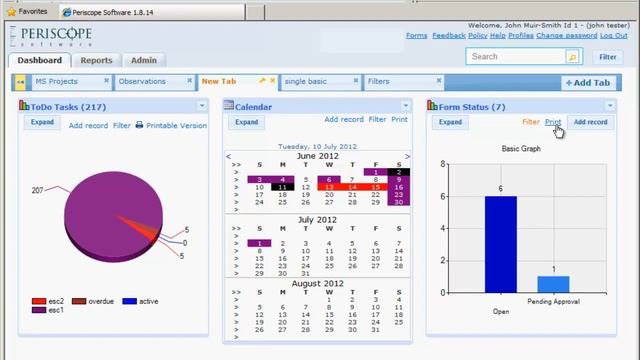Open the Forms link
This screenshot has height=360, width=640.
(417, 36)
